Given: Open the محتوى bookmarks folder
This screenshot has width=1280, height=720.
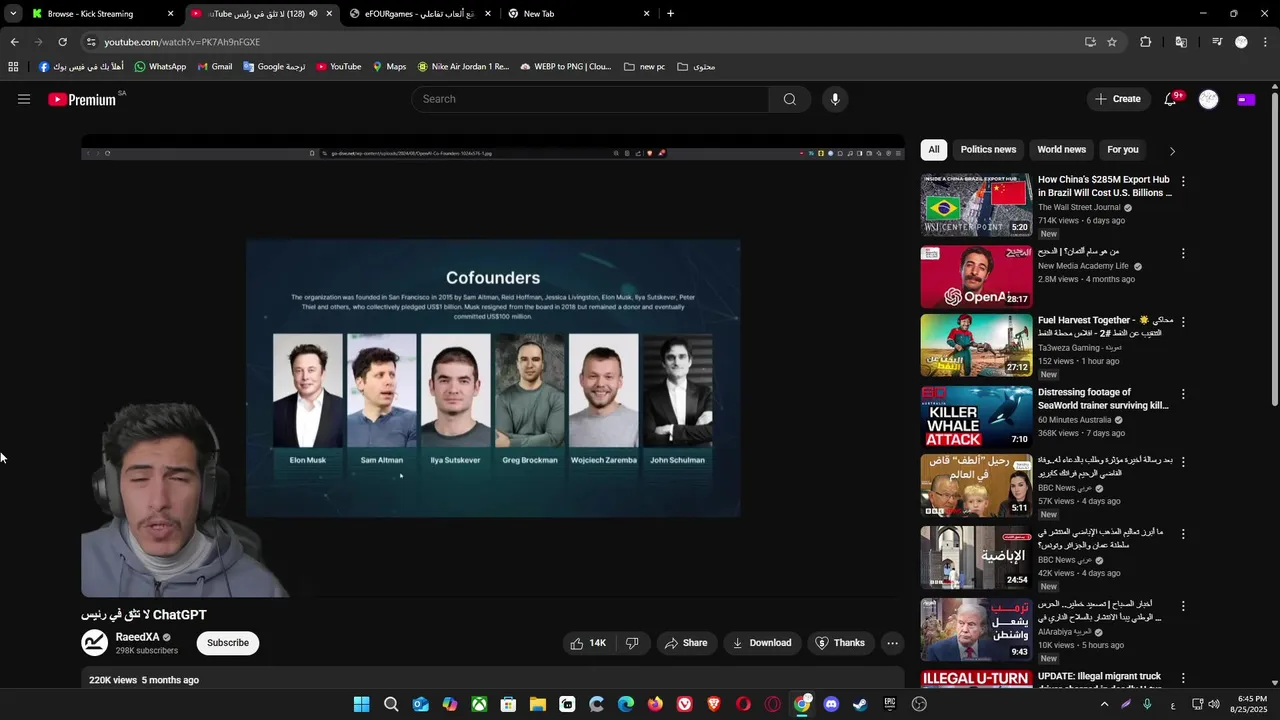Looking at the screenshot, I should (x=696, y=67).
